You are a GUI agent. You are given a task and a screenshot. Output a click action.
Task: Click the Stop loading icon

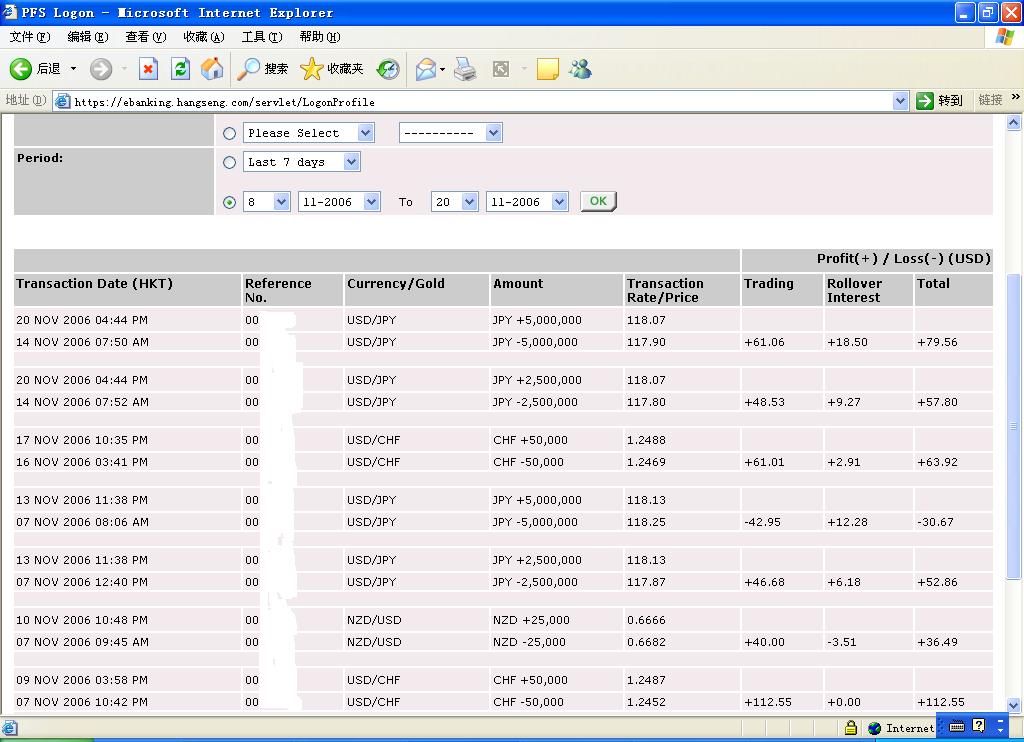click(148, 69)
